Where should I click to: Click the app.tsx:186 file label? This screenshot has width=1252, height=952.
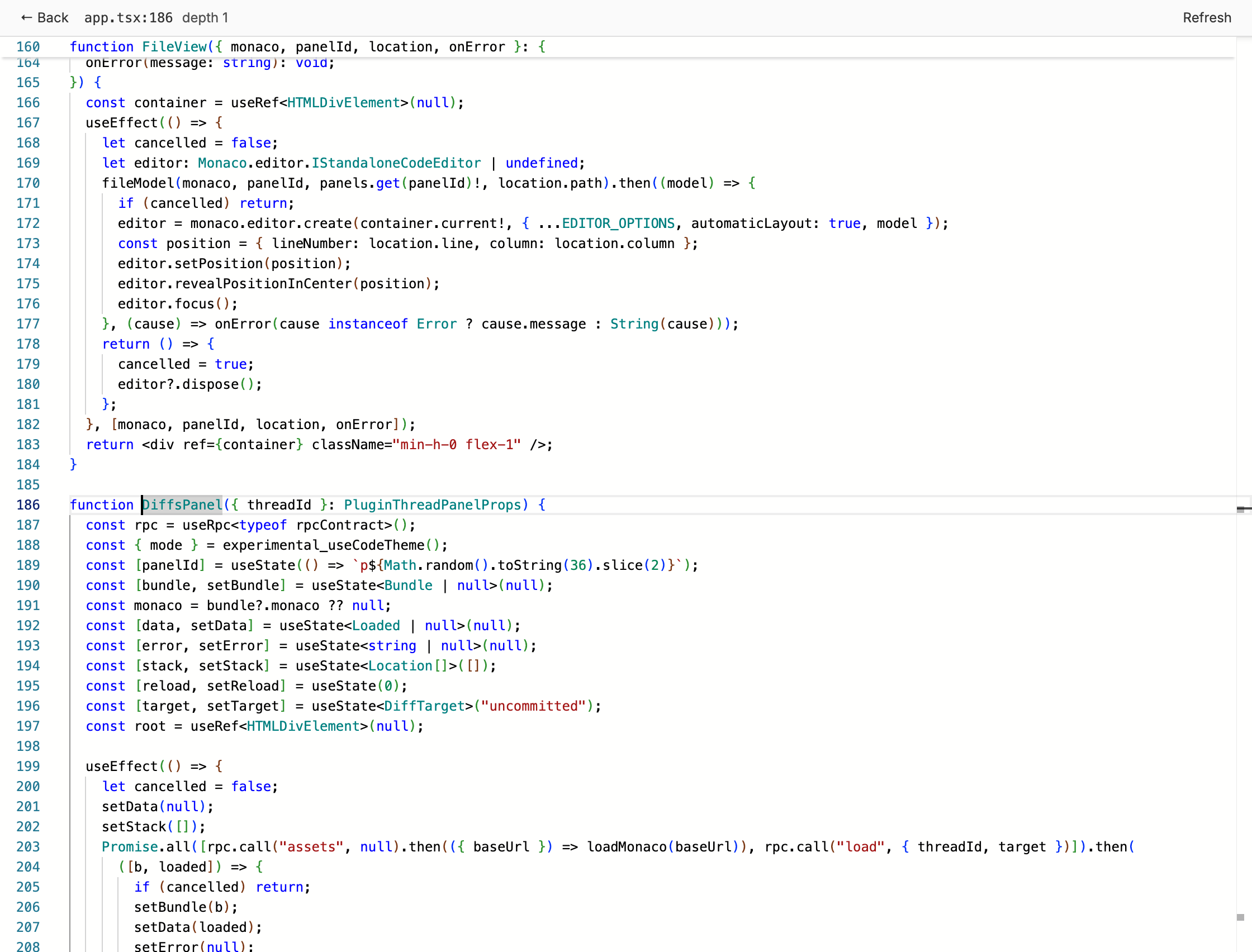(x=129, y=17)
